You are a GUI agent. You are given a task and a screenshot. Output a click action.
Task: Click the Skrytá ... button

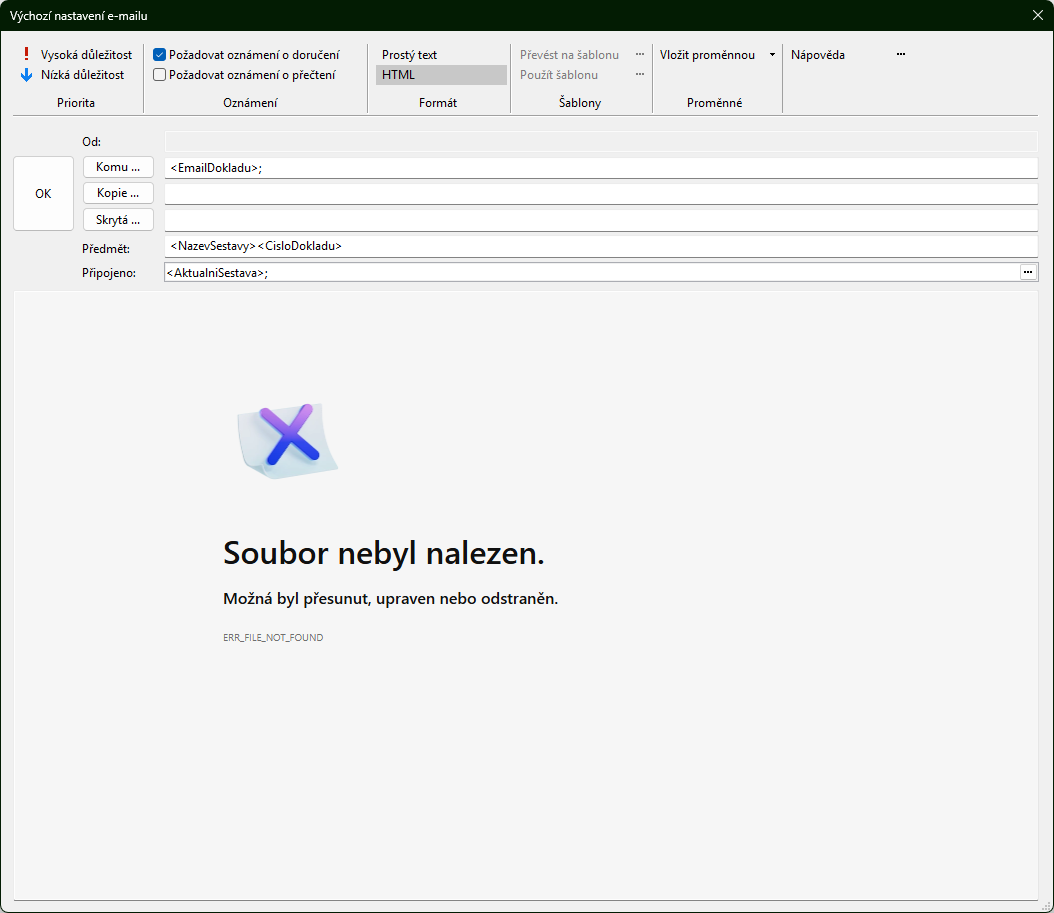118,219
